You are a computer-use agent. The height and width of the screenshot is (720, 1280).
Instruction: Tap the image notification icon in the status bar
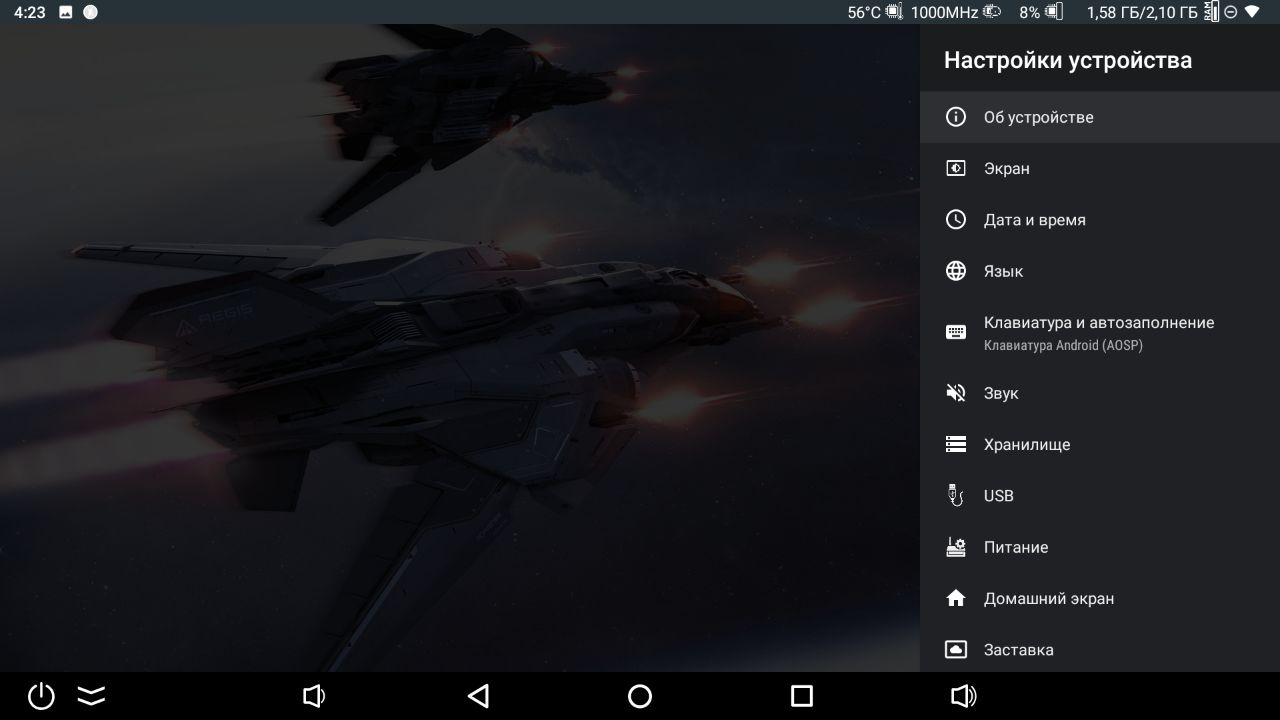tap(66, 12)
